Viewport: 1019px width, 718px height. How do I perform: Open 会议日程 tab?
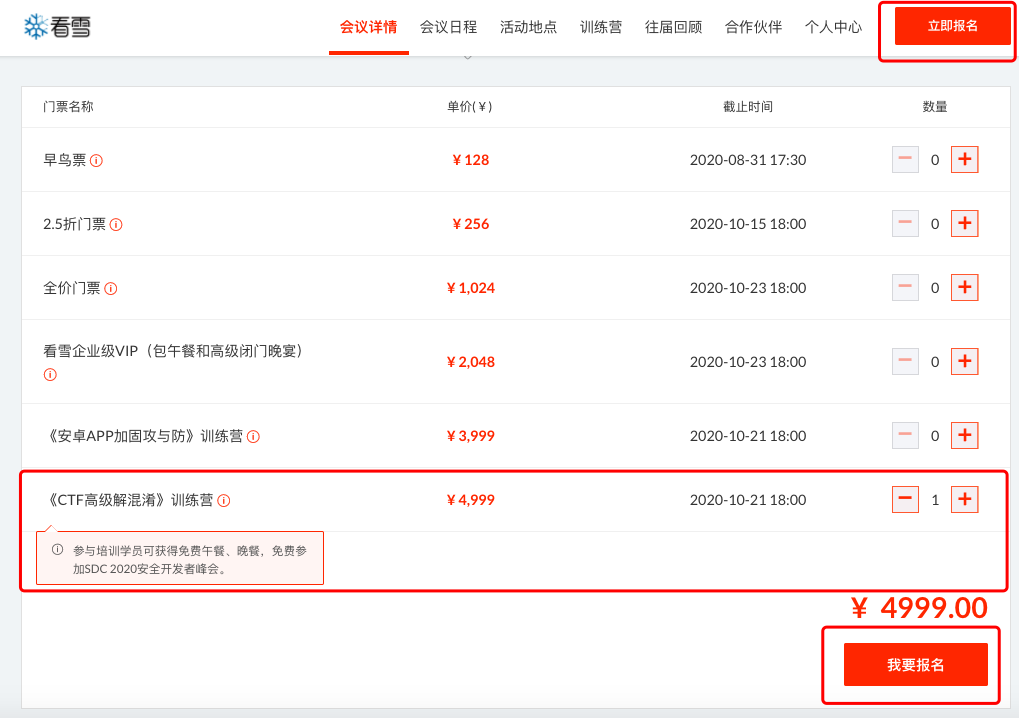click(448, 27)
